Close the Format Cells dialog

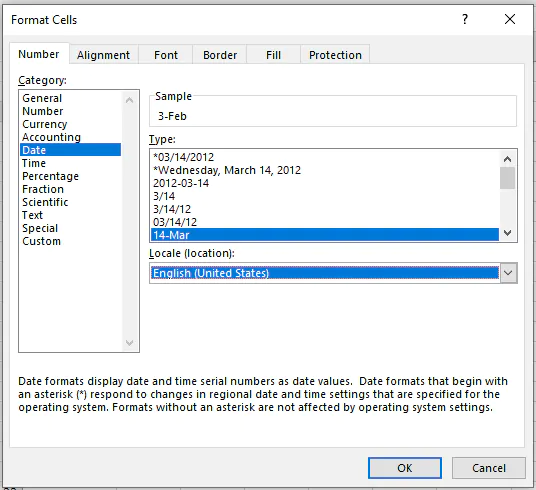pos(510,19)
